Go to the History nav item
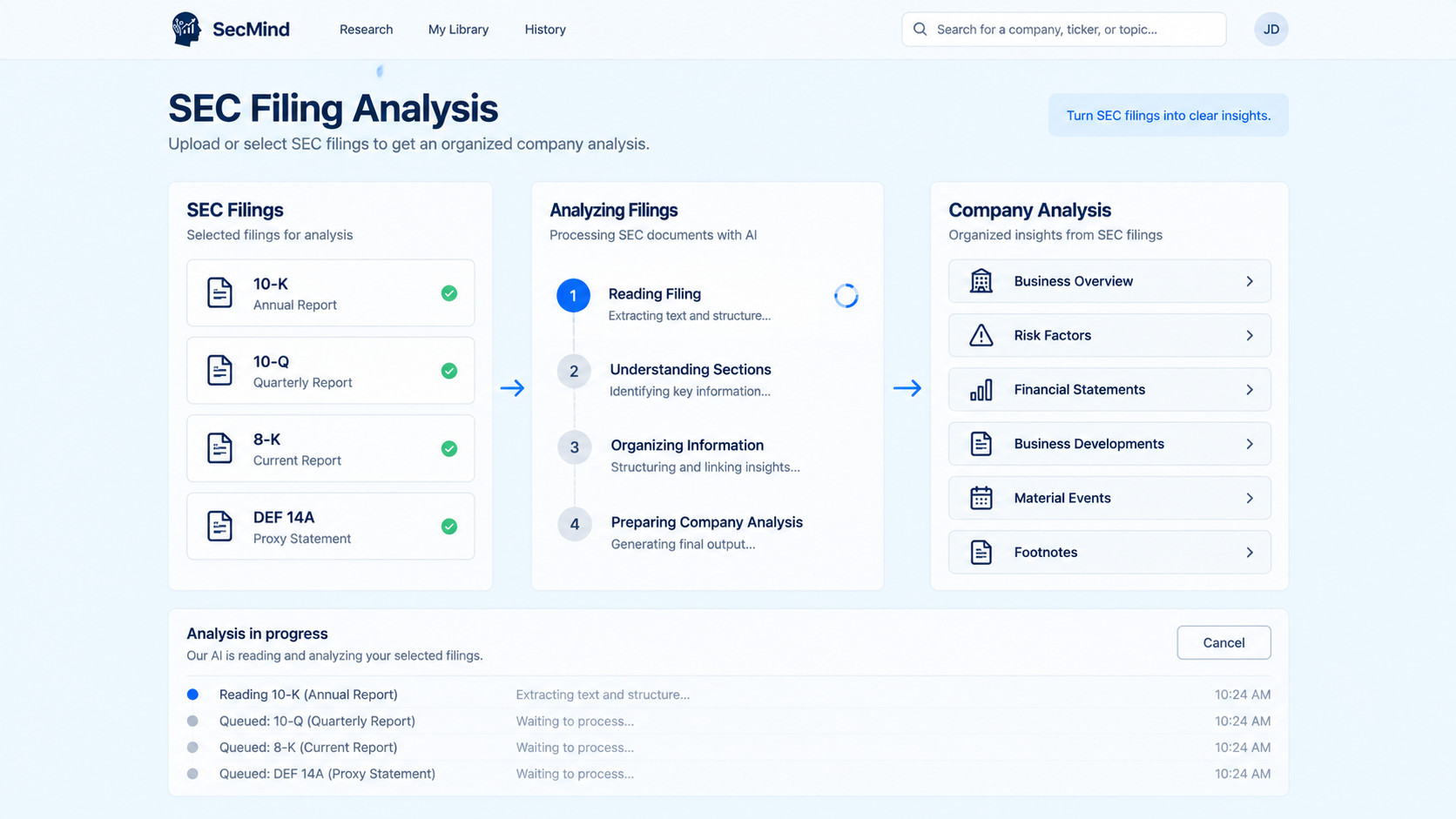This screenshot has height=819, width=1456. [x=545, y=30]
